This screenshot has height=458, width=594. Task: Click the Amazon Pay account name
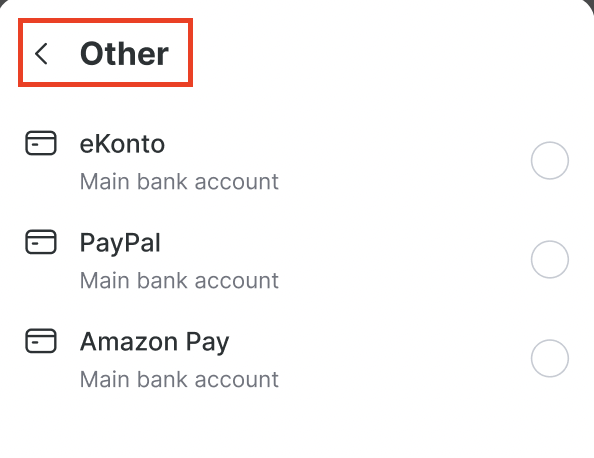click(x=155, y=342)
